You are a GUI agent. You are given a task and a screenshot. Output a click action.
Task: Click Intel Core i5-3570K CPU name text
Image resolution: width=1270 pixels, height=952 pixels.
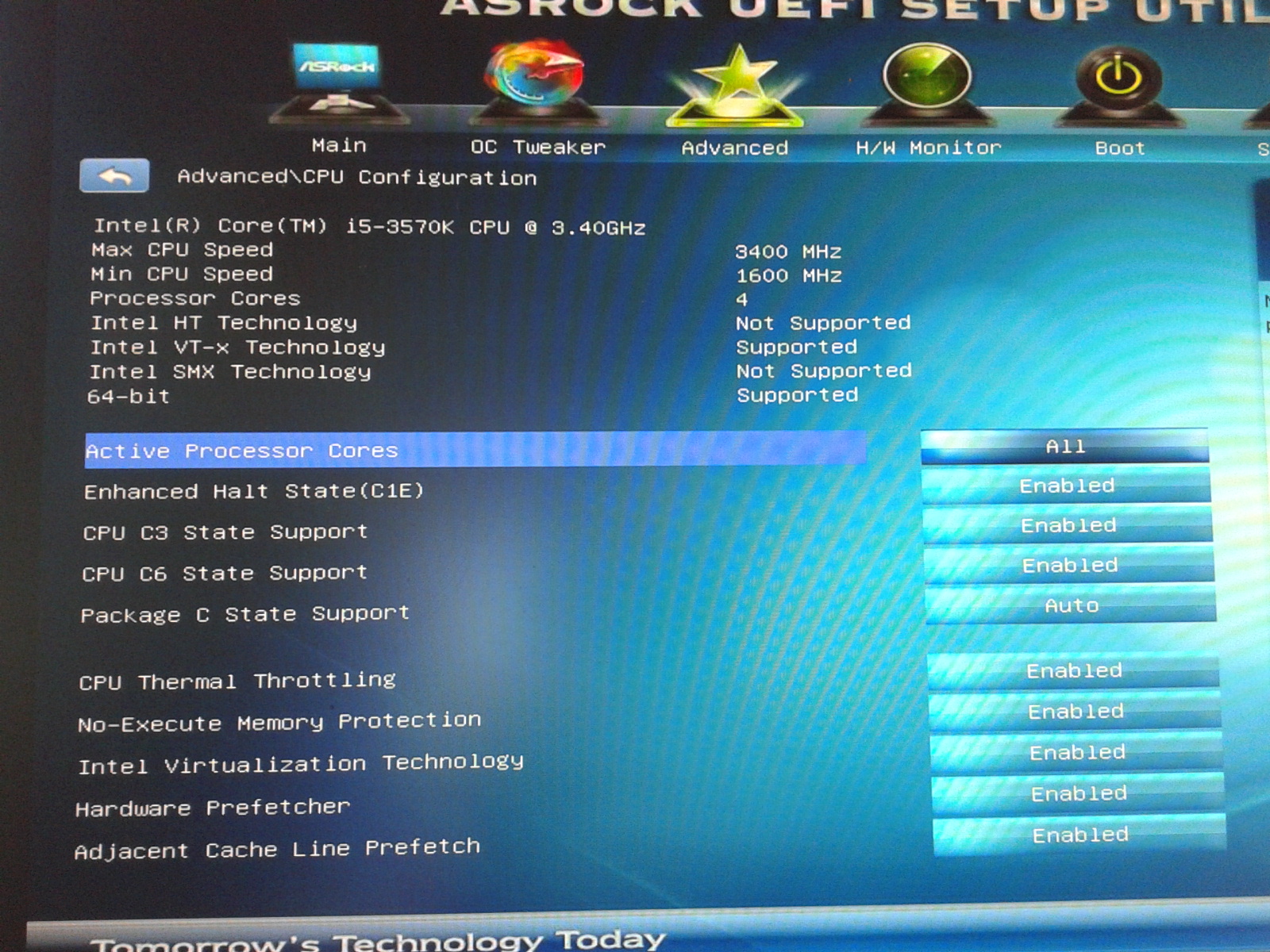click(x=370, y=227)
